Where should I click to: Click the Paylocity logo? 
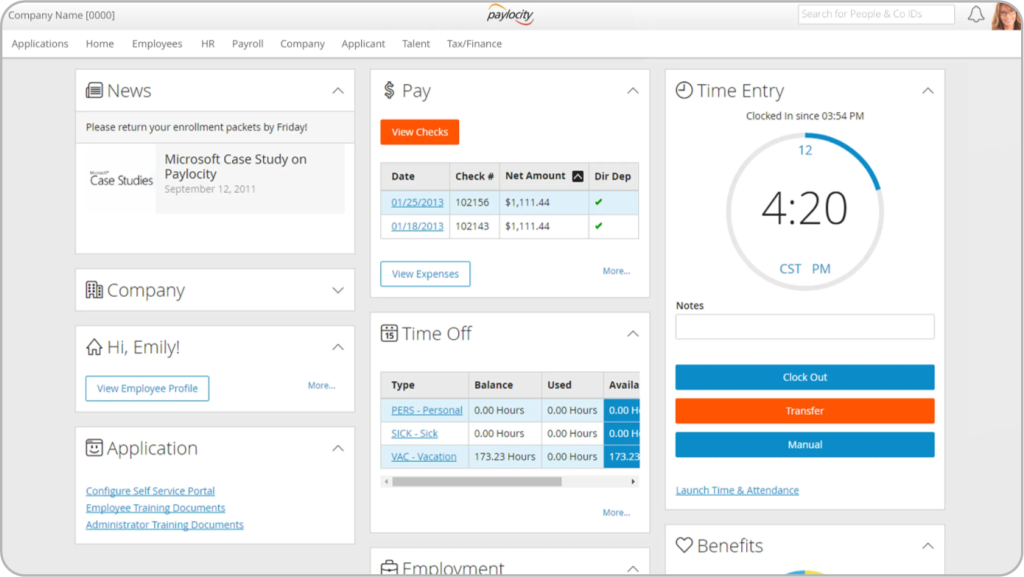(x=511, y=15)
